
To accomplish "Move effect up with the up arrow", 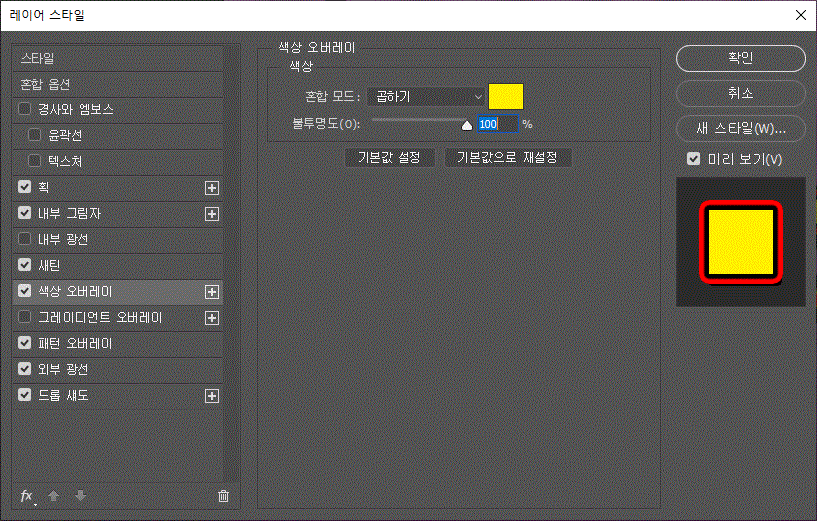I will point(54,496).
